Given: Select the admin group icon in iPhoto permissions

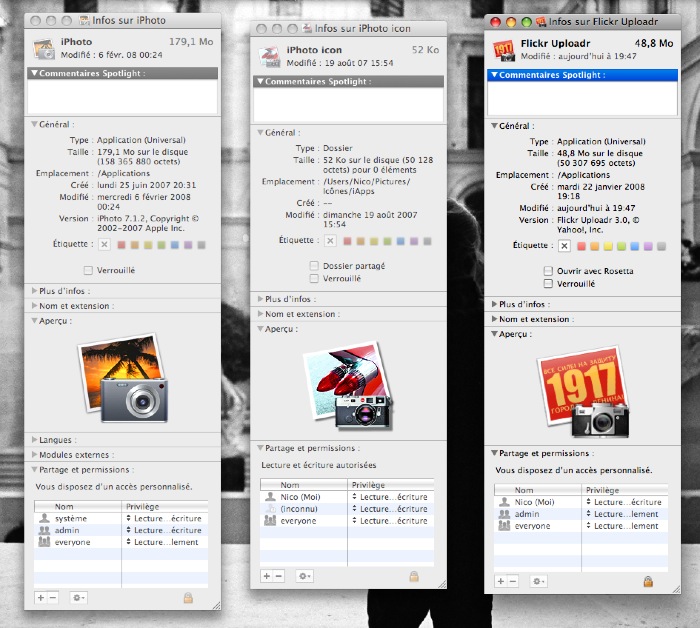Looking at the screenshot, I should point(44,530).
